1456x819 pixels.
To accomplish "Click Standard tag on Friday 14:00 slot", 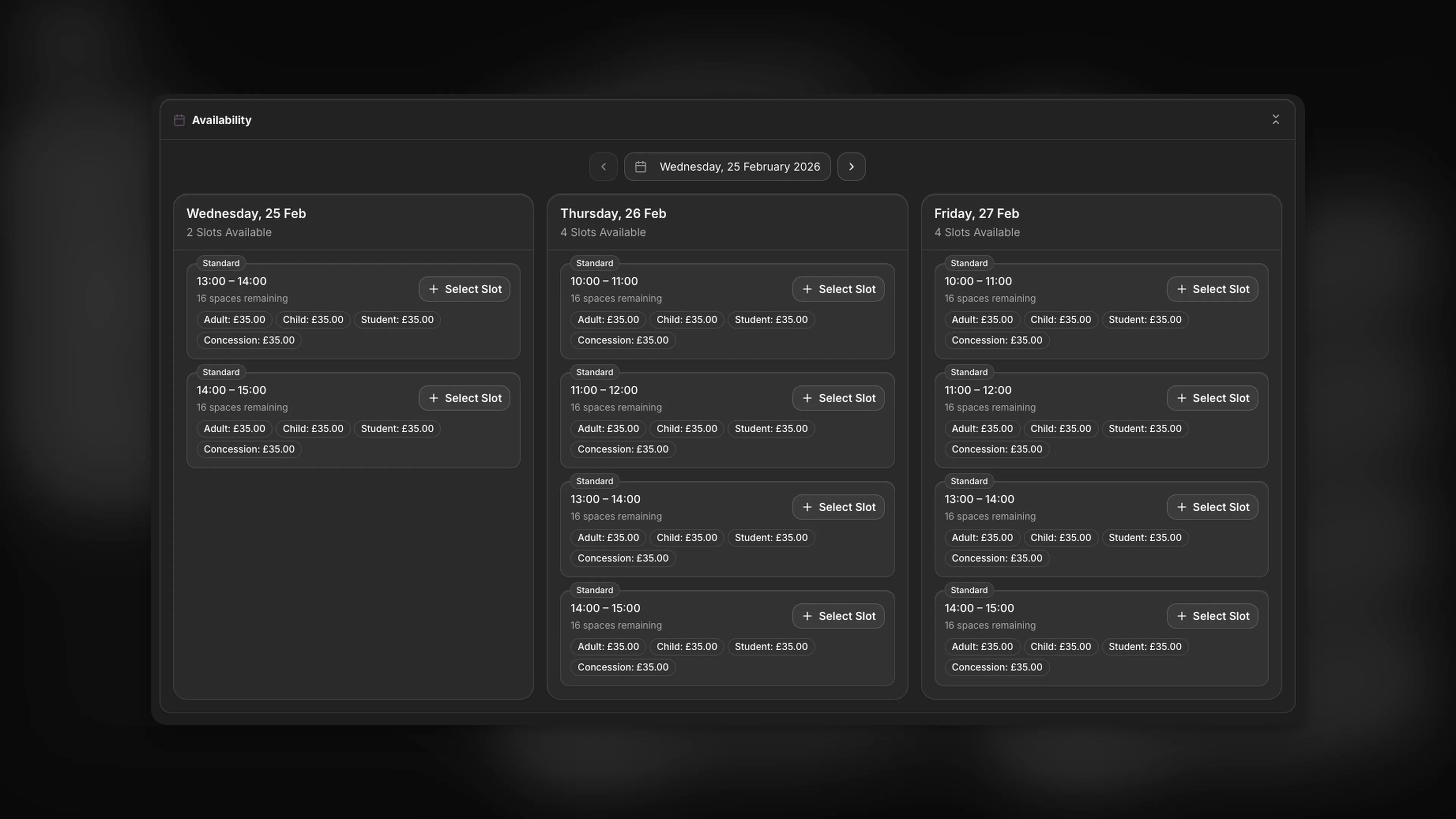I will click(970, 590).
